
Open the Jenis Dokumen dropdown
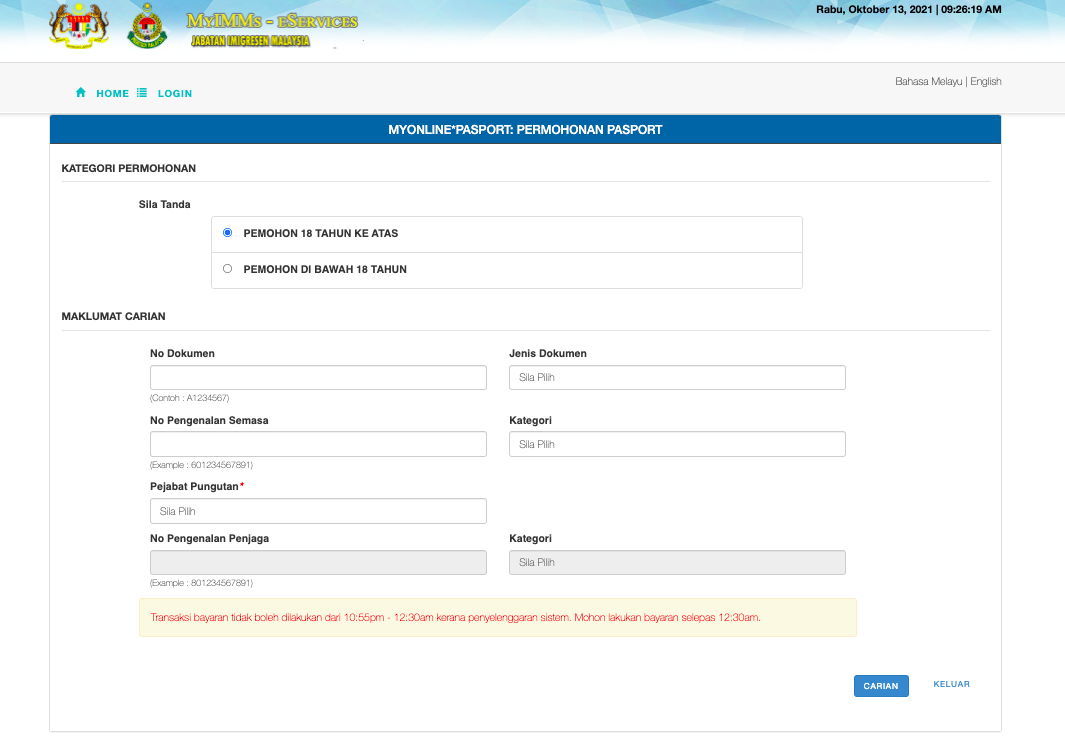[676, 377]
